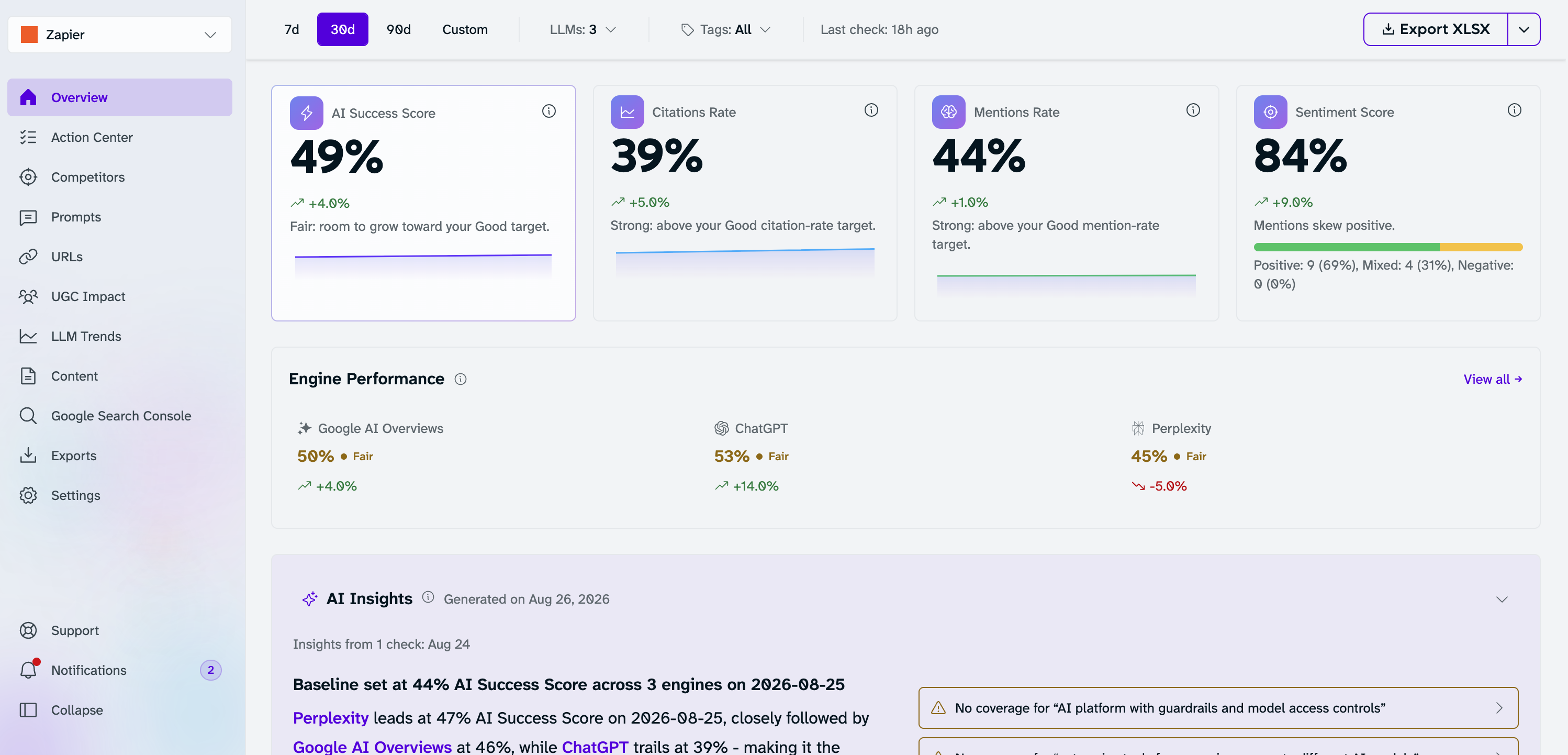
Task: Click the AI Success Score info icon
Action: pos(549,111)
